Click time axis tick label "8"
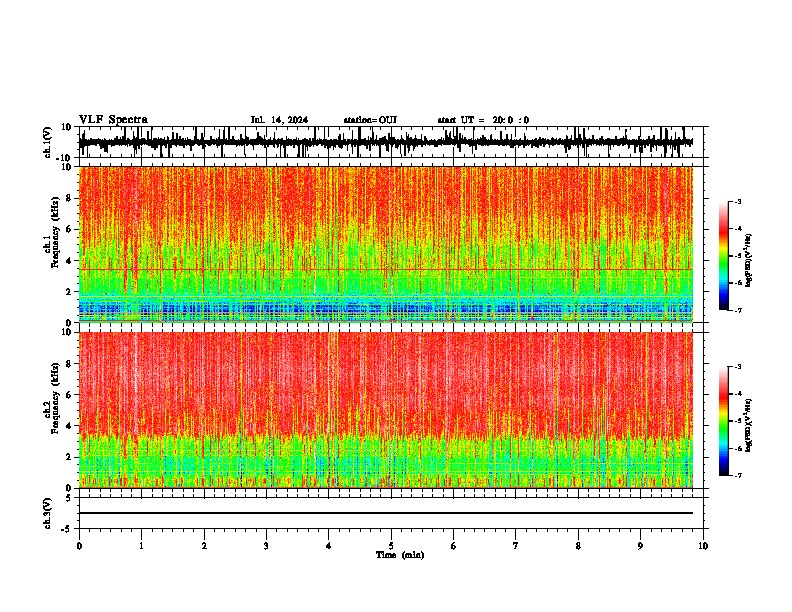 click(x=578, y=546)
